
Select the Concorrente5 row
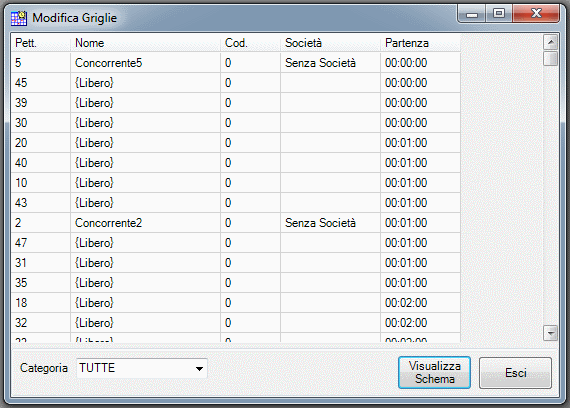[236, 63]
